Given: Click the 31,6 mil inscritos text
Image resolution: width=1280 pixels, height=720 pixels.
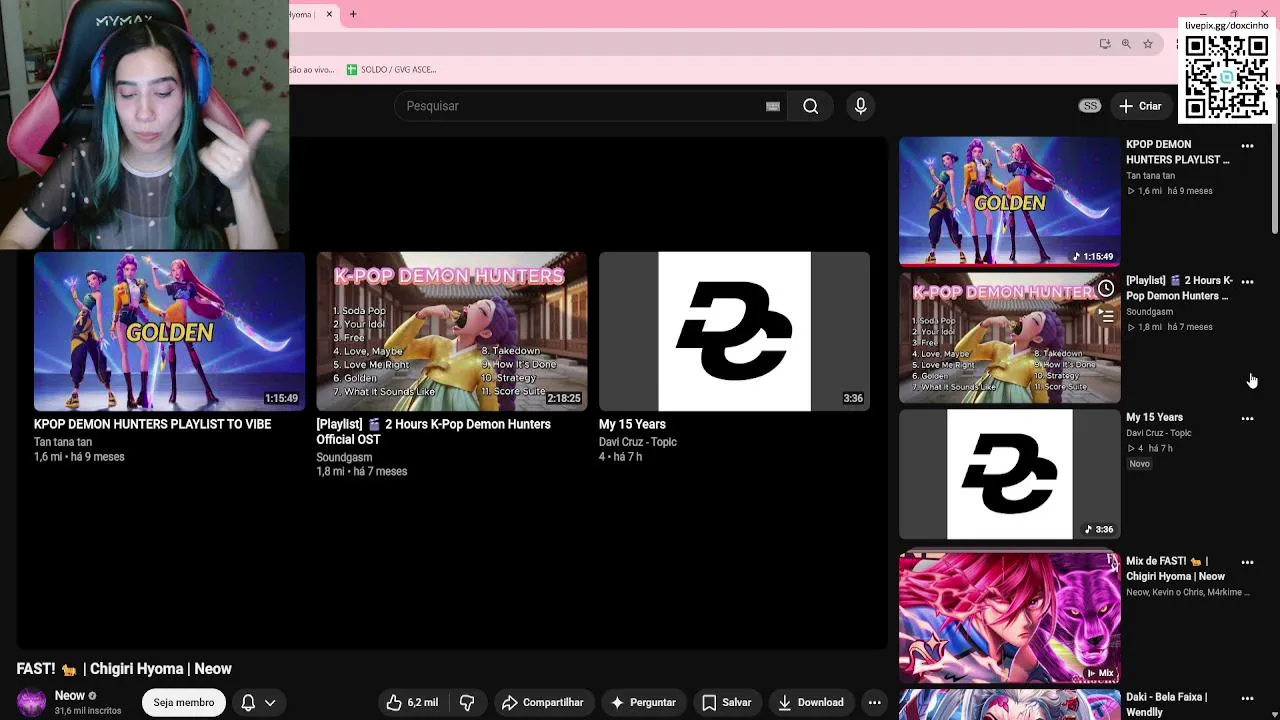Looking at the screenshot, I should 88,711.
